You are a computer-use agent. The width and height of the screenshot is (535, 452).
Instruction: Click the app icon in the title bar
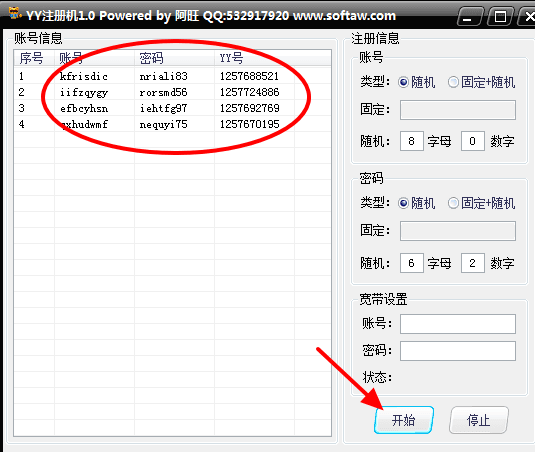point(15,14)
